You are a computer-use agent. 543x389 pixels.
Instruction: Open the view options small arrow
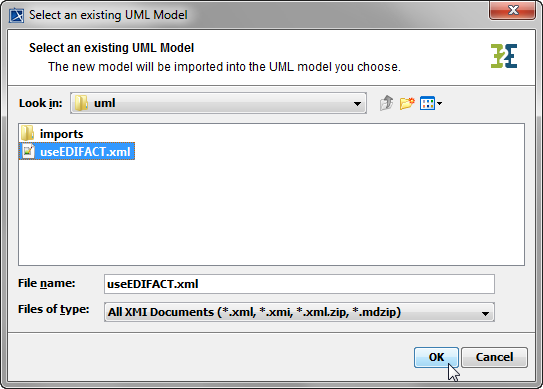[x=439, y=103]
